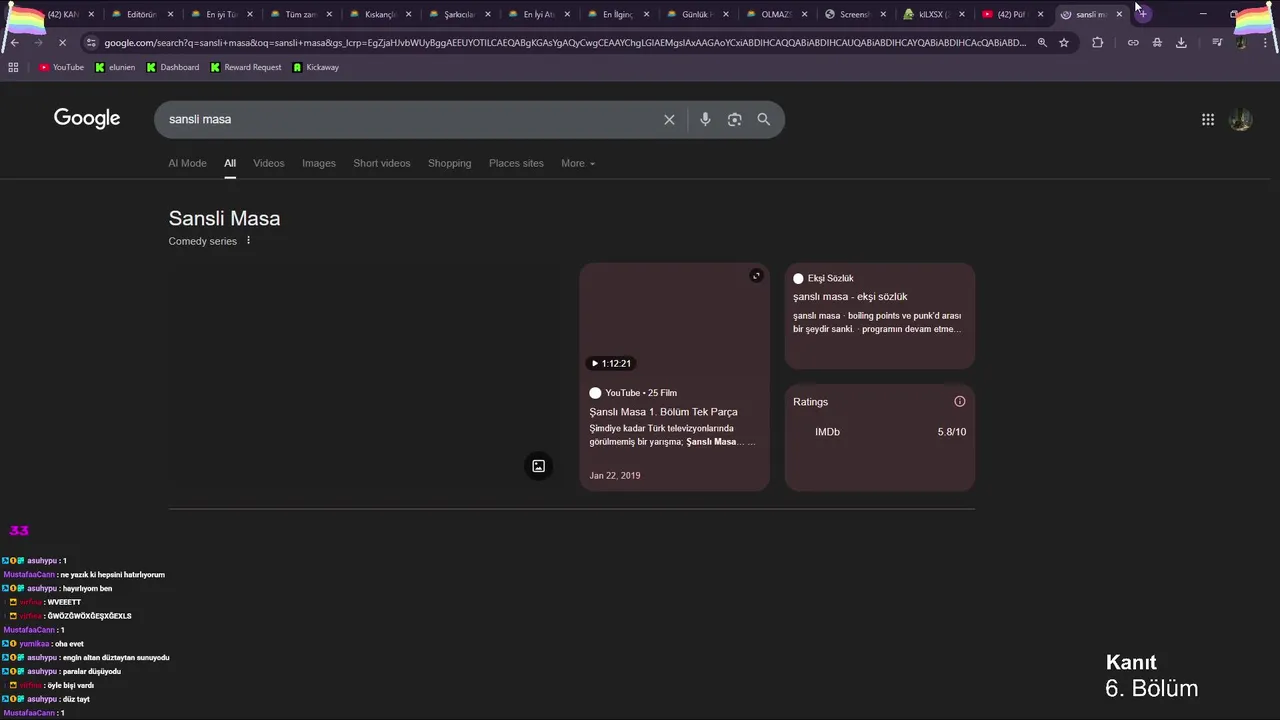Expand the More search filters dropdown

click(x=578, y=163)
